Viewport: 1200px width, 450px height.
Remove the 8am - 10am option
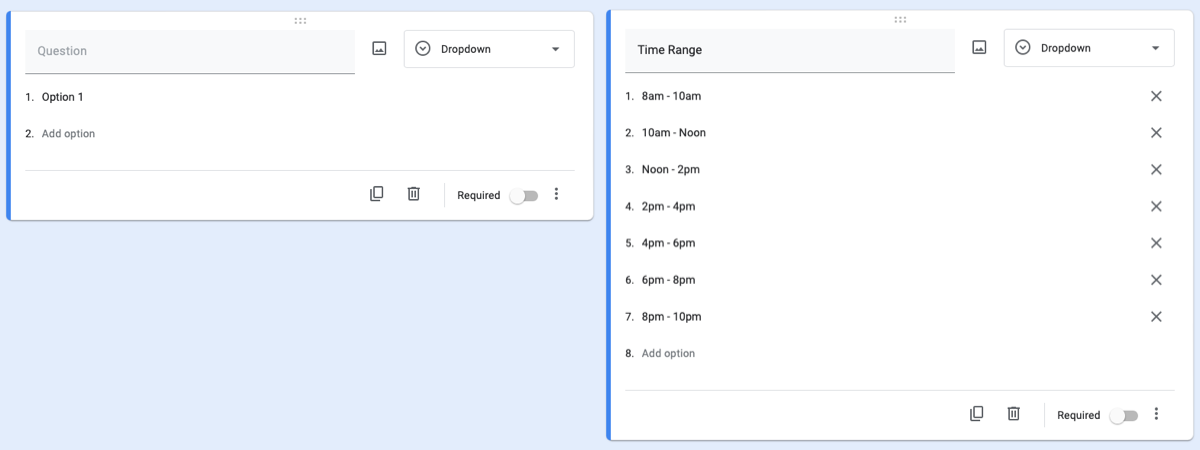click(x=1156, y=96)
